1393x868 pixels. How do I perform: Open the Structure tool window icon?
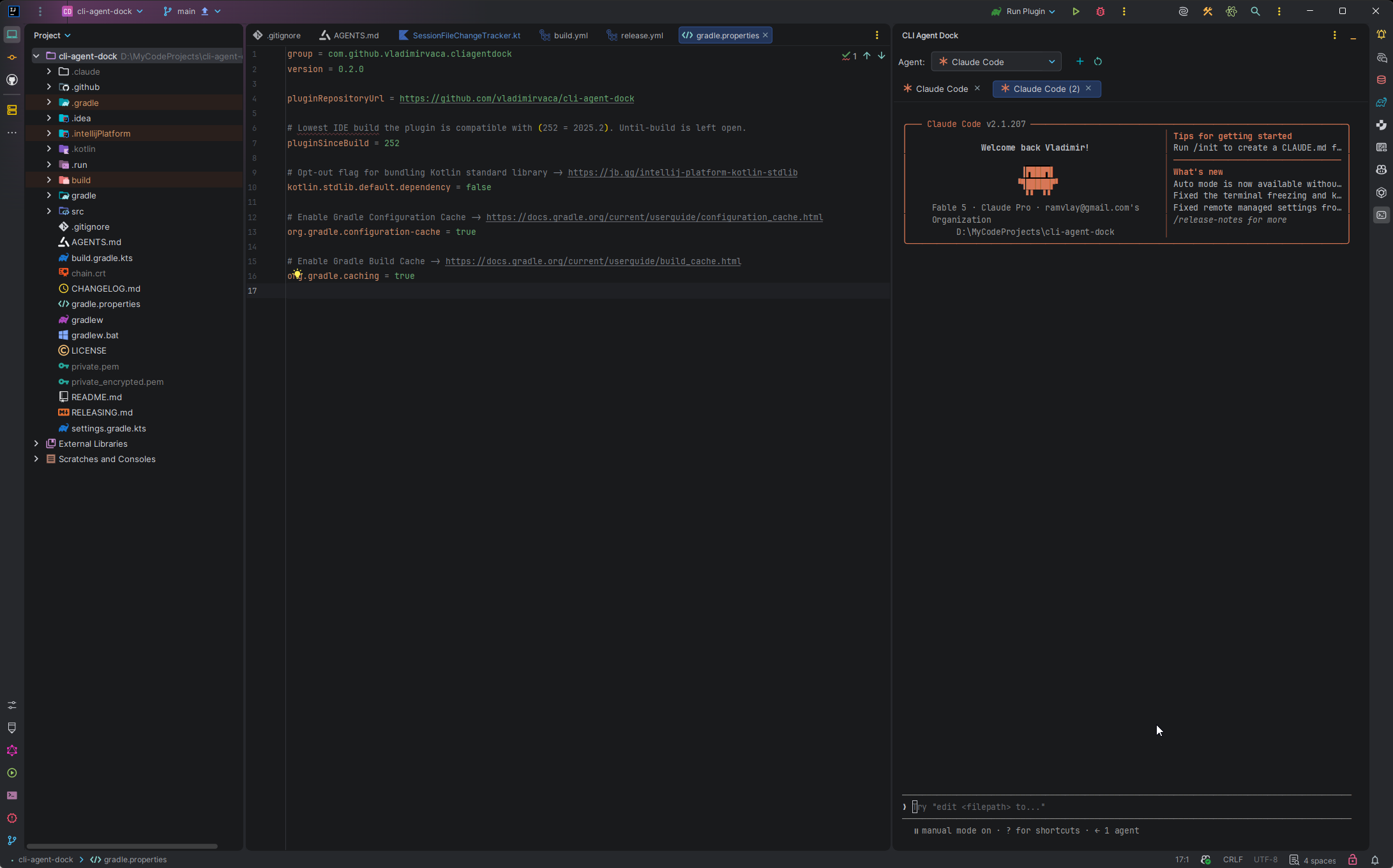pyautogui.click(x=12, y=110)
